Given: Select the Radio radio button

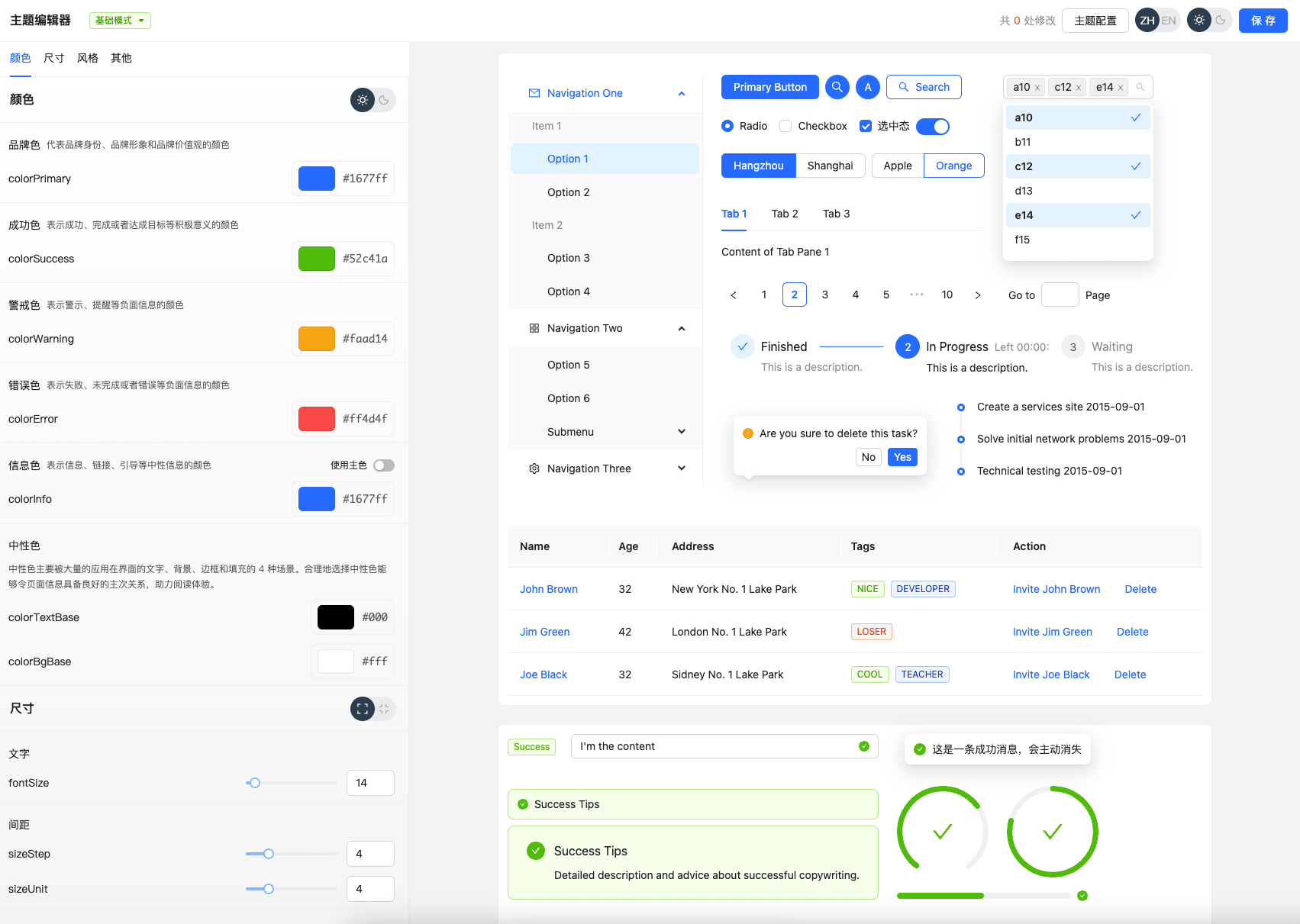Looking at the screenshot, I should pos(727,126).
